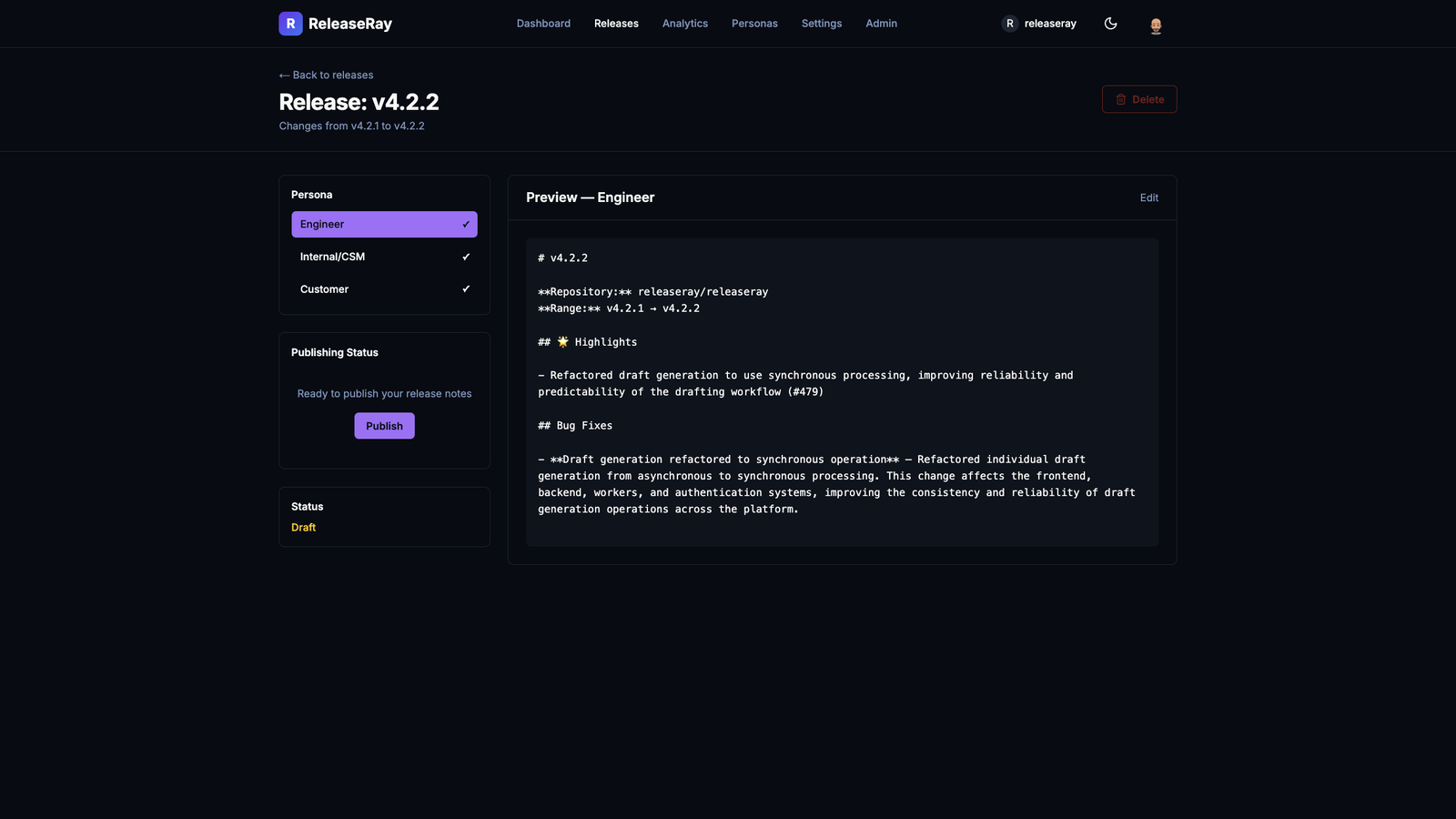Click the Draft status label
Image resolution: width=1456 pixels, height=819 pixels.
click(x=303, y=527)
